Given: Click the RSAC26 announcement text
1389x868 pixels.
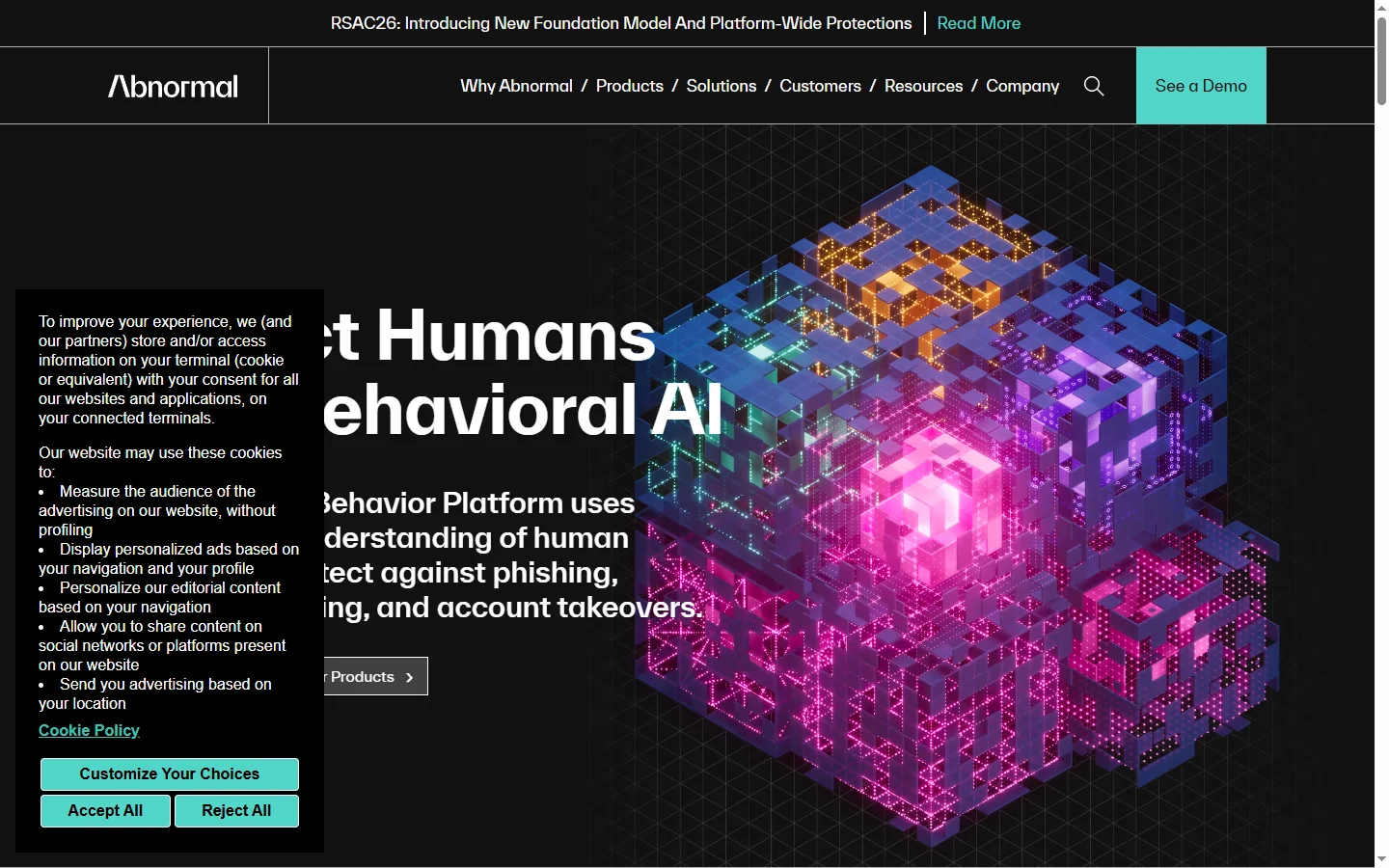Looking at the screenshot, I should pyautogui.click(x=621, y=22).
